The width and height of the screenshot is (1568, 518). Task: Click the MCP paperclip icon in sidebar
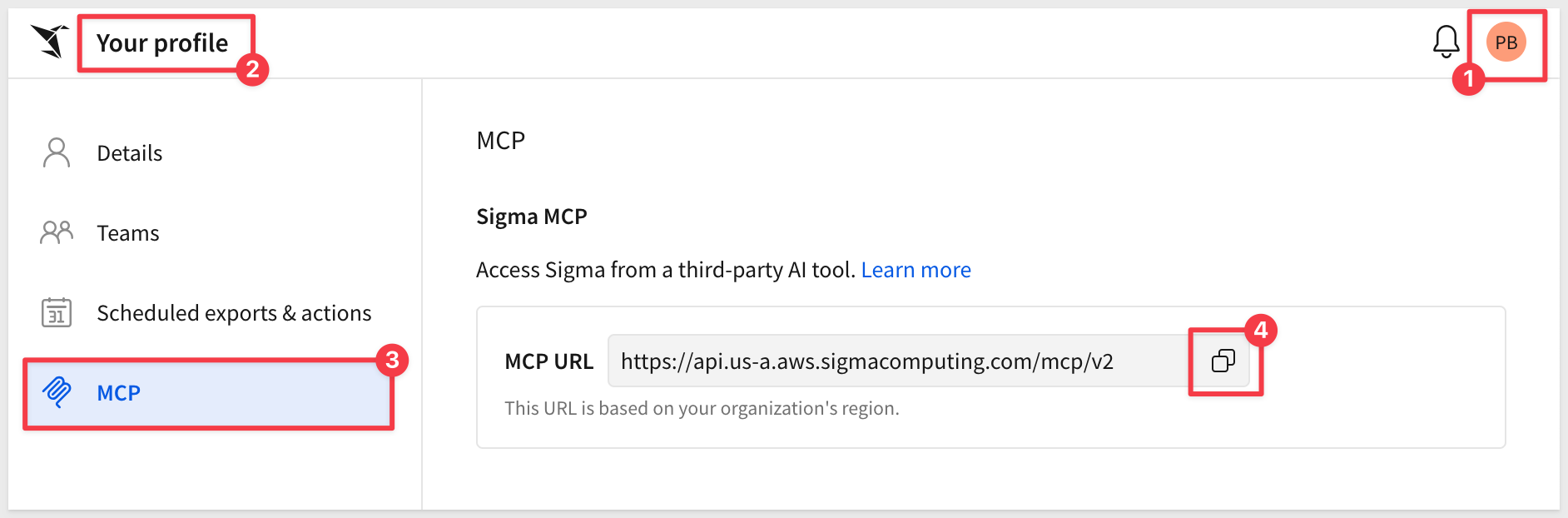57,392
